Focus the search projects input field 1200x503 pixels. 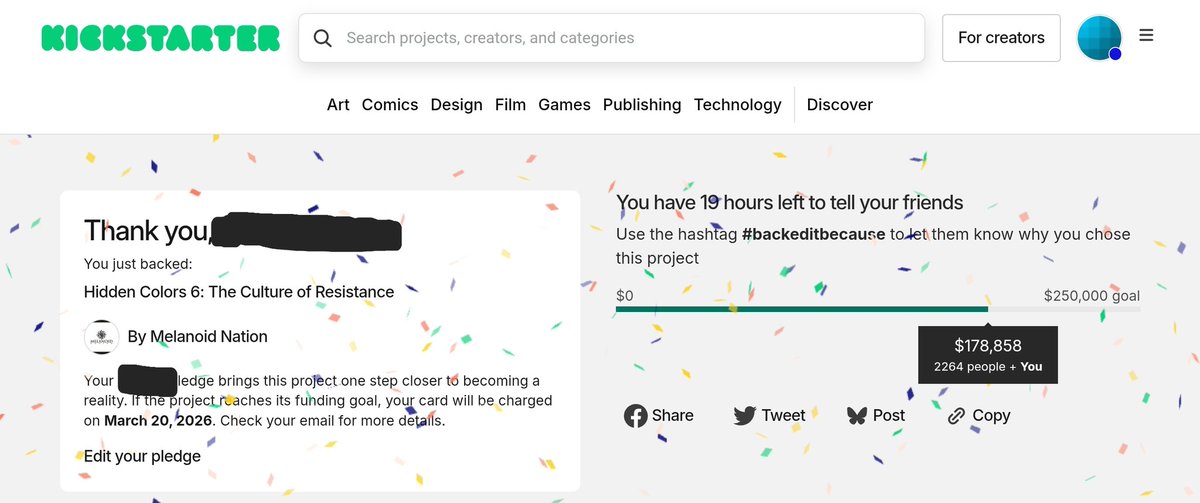[x=611, y=38]
